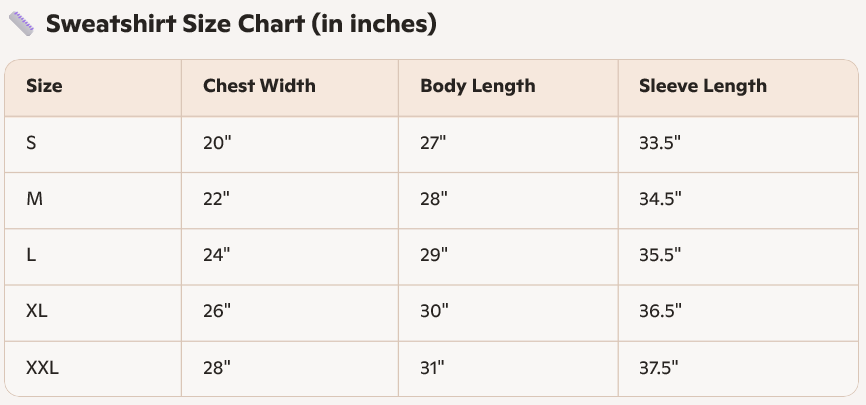The width and height of the screenshot is (866, 405).
Task: Click the M size row label
Action: tap(34, 199)
